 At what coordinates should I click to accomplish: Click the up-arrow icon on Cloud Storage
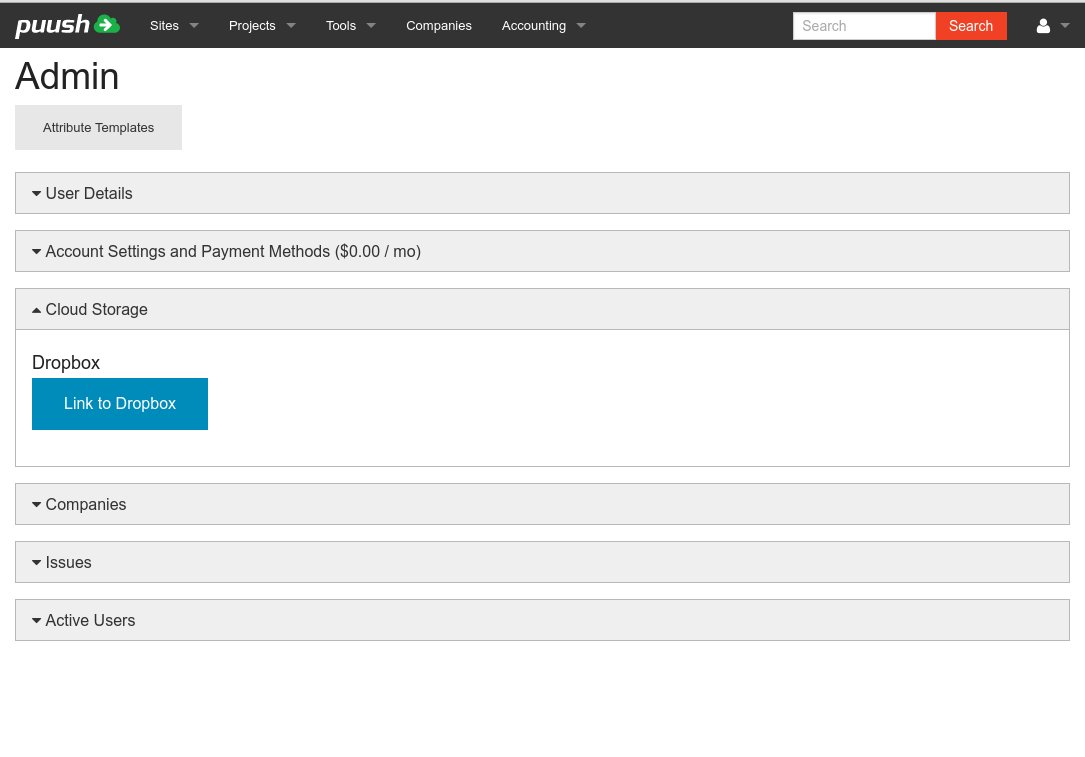(x=37, y=310)
